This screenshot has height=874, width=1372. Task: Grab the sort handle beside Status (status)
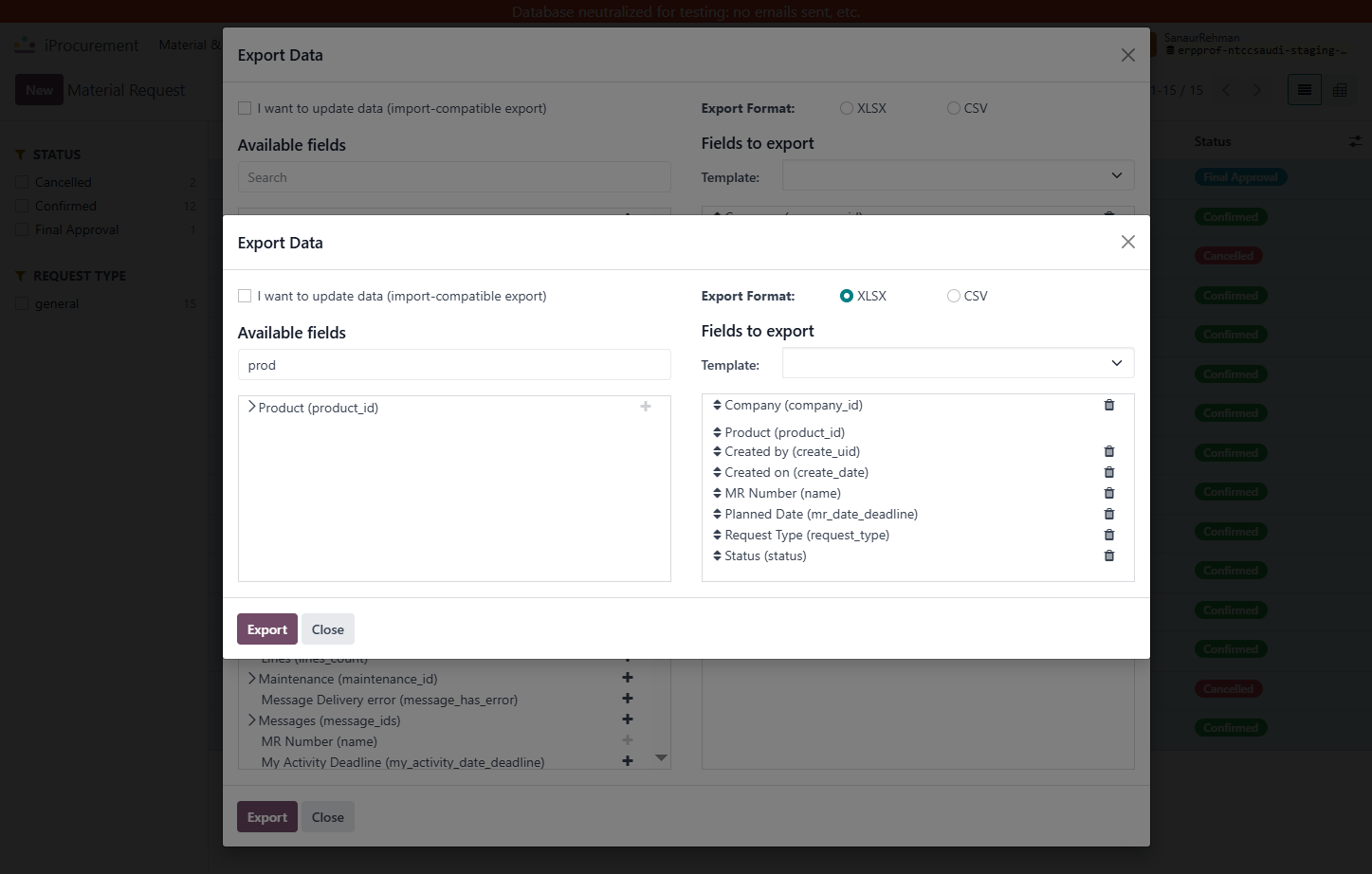click(x=717, y=555)
